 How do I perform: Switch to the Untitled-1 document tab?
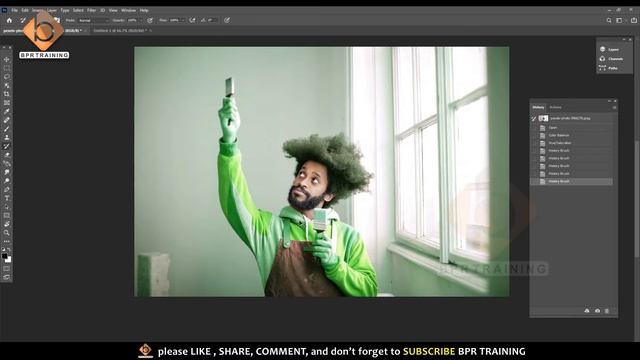coord(119,31)
